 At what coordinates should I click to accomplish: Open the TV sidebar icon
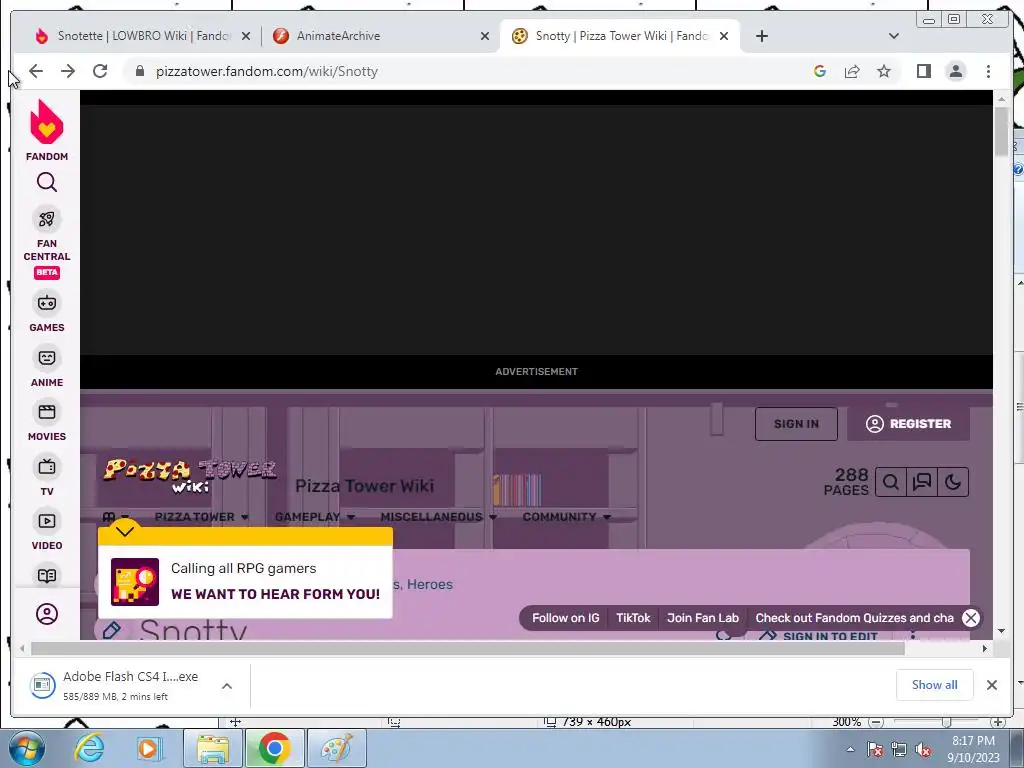(x=46, y=466)
